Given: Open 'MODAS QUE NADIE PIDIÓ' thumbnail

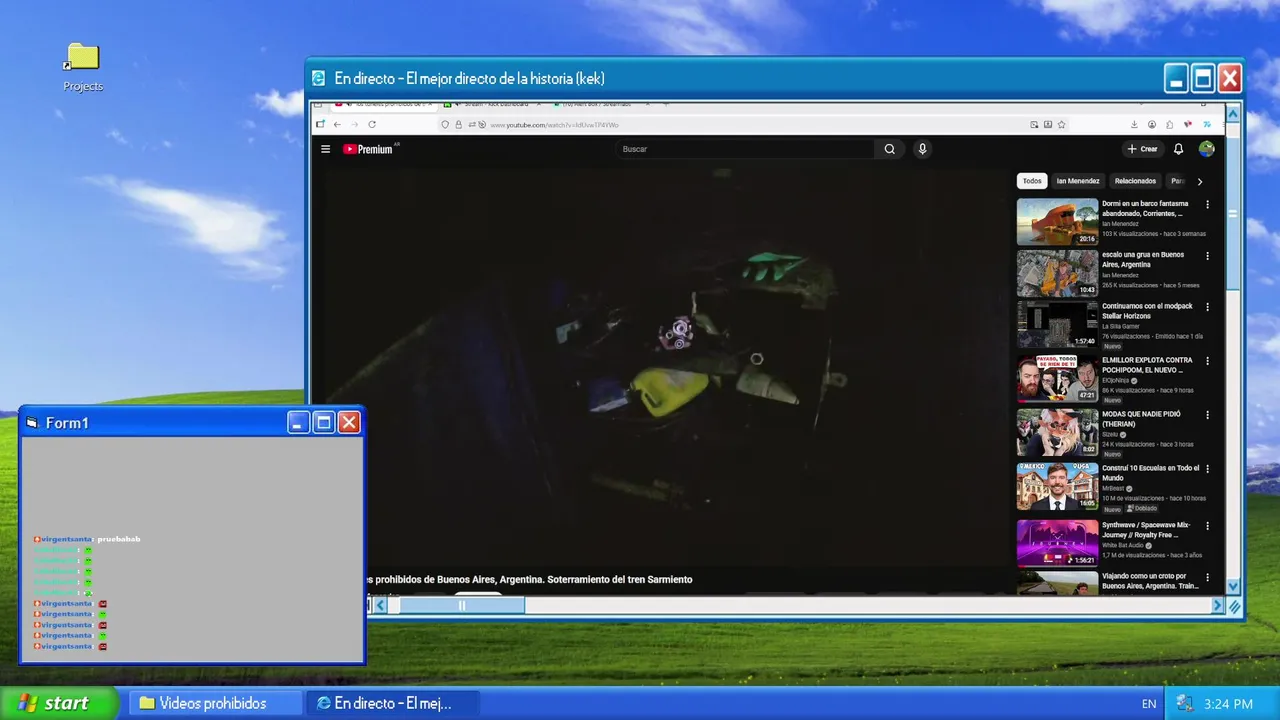Looking at the screenshot, I should 1057,433.
